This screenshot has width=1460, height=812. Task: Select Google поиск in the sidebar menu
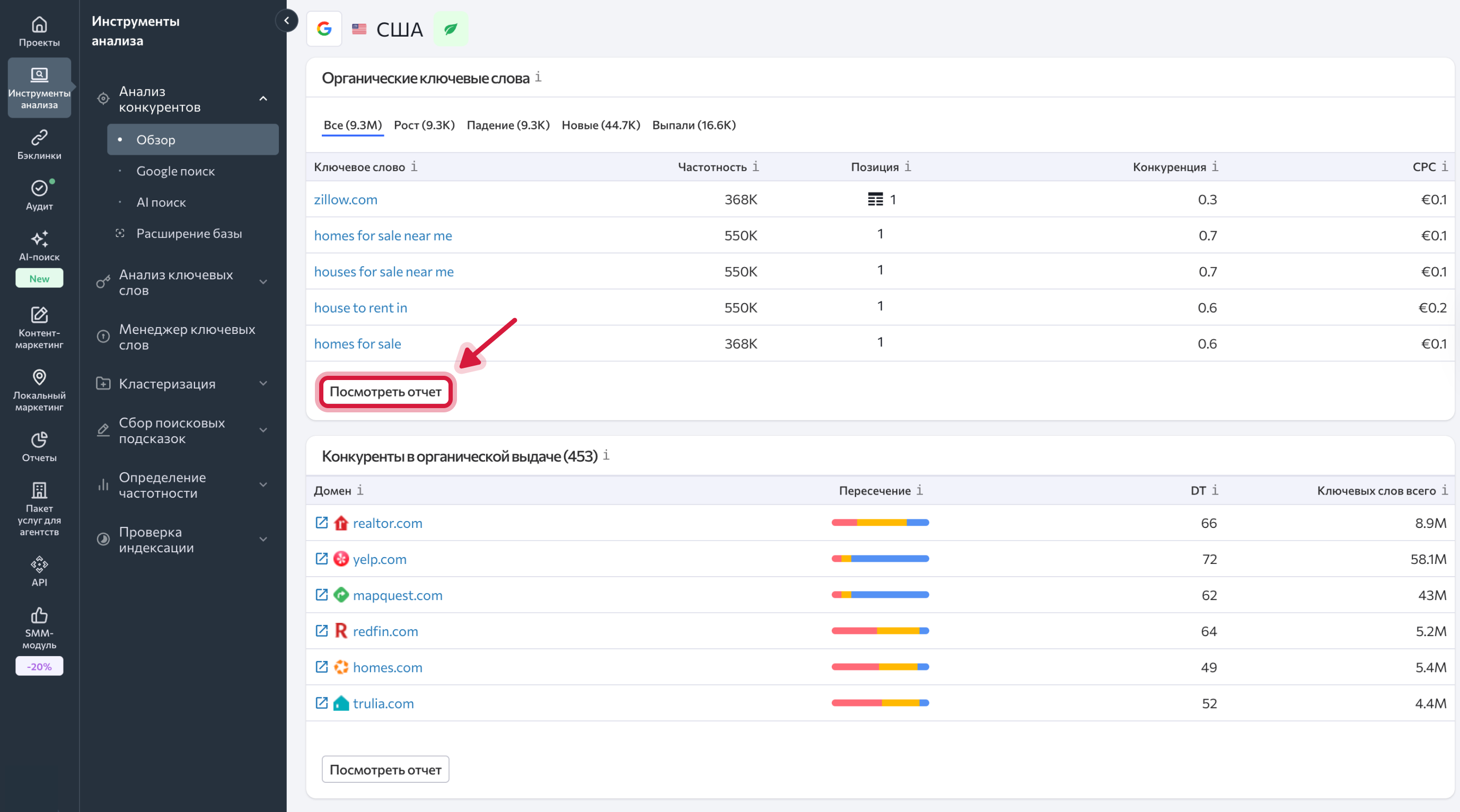click(x=175, y=171)
